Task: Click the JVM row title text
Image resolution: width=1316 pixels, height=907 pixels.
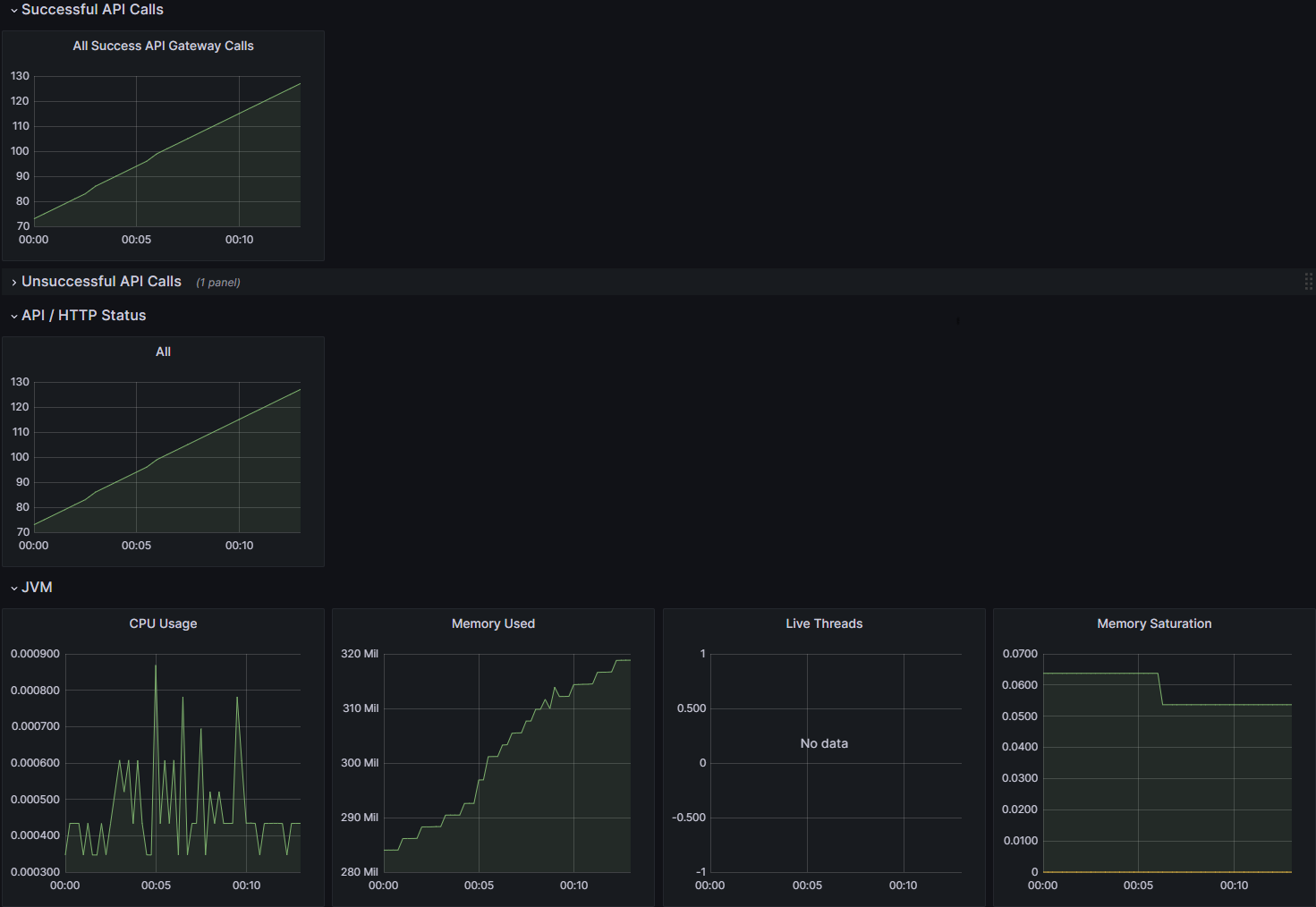Action: (x=37, y=588)
